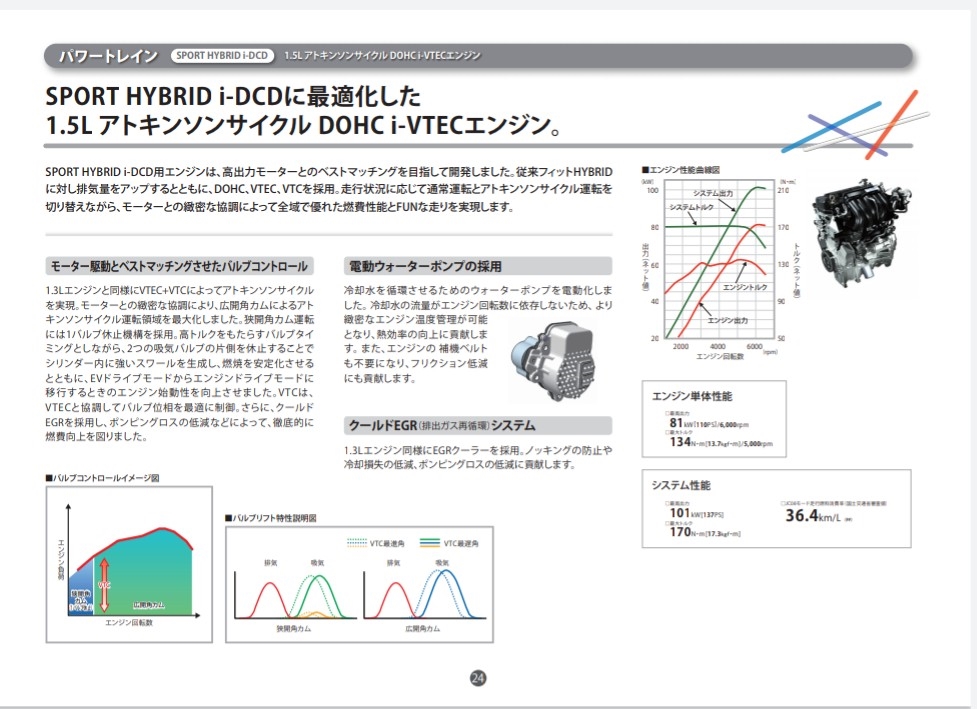
Task: Click the red VTC double arrow in diagram
Action: 104,584
